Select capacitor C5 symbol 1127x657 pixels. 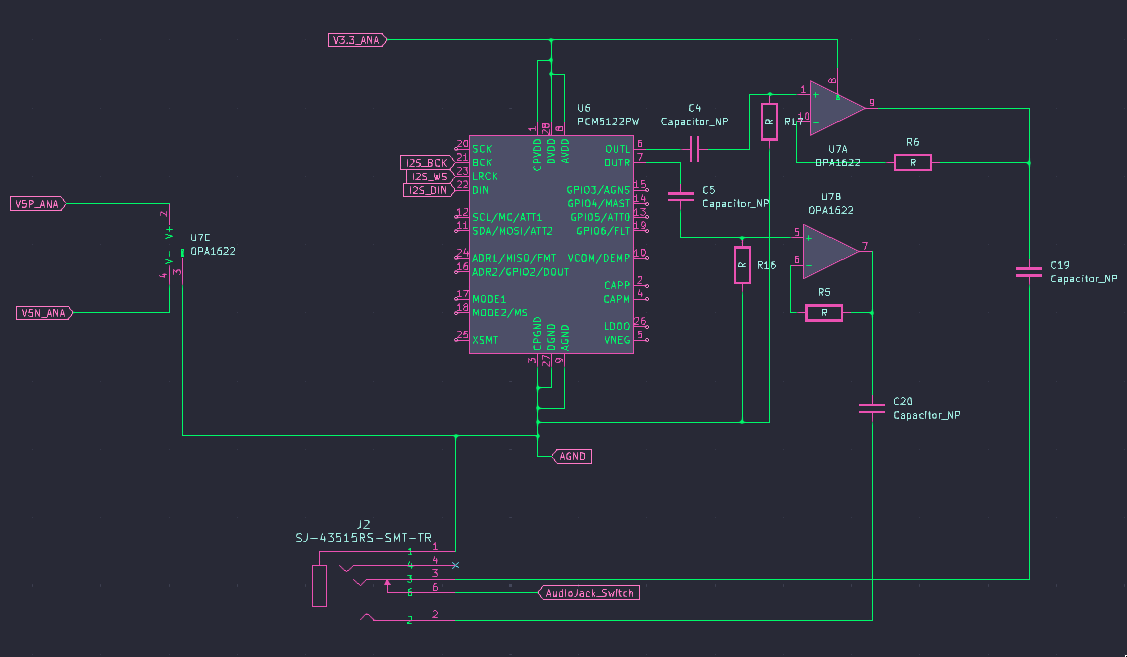point(681,196)
